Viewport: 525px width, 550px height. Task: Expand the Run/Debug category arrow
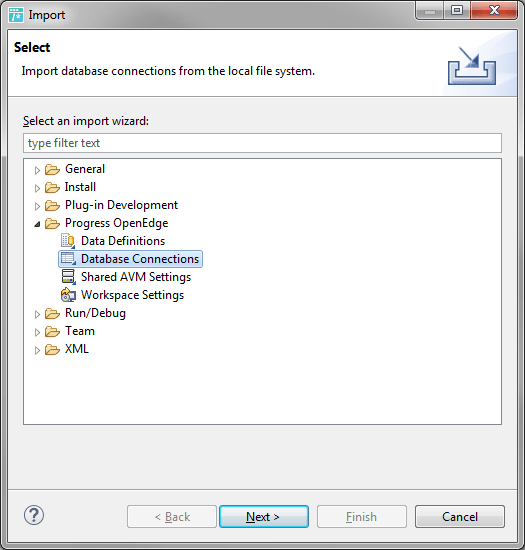tap(37, 314)
